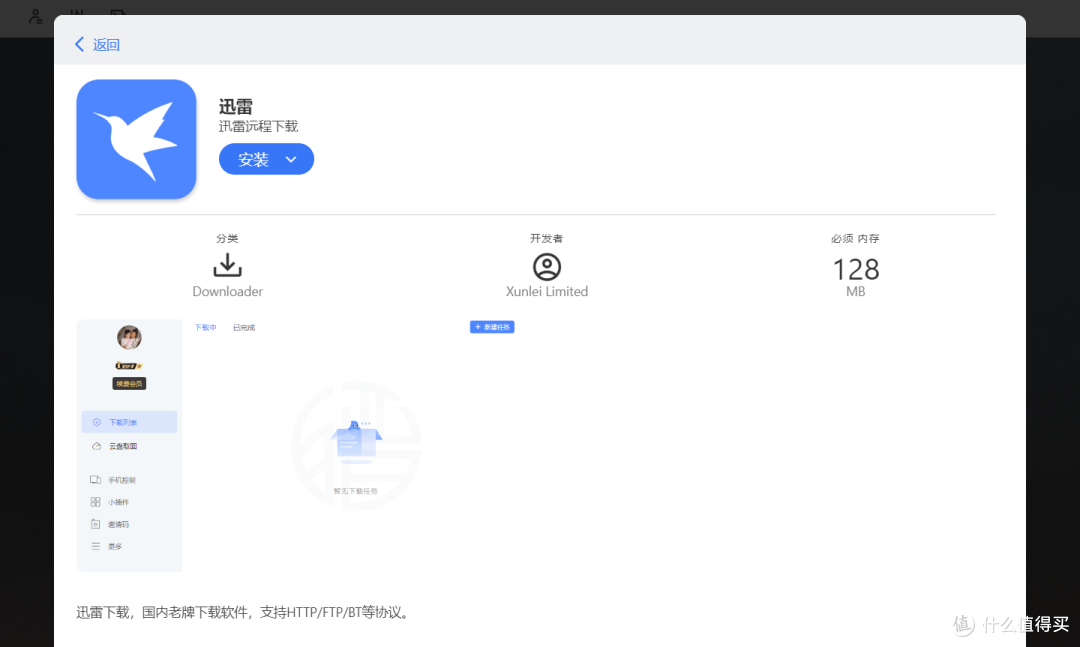Viewport: 1080px width, 647px height.
Task: Click the 开发者 label
Action: pos(546,238)
